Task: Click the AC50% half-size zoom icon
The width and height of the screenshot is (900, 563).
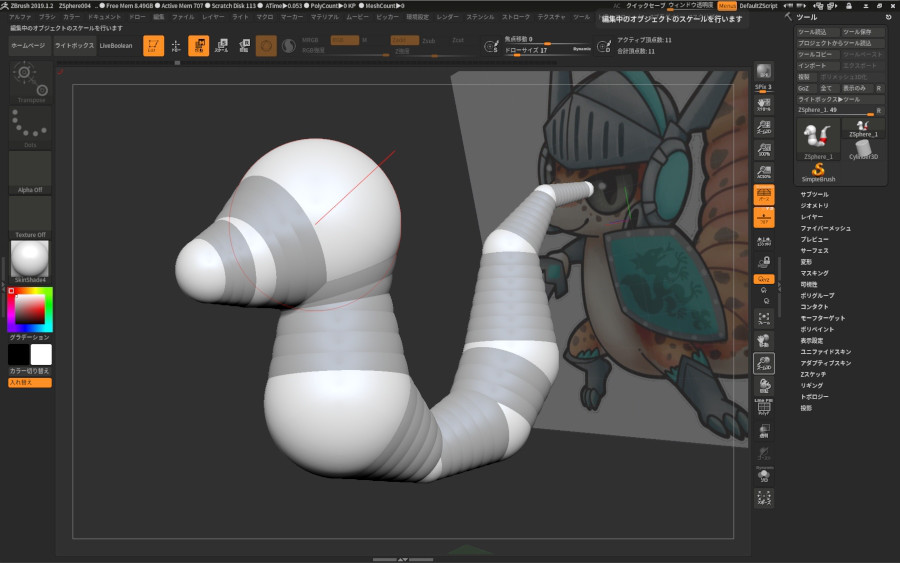Action: click(x=764, y=172)
